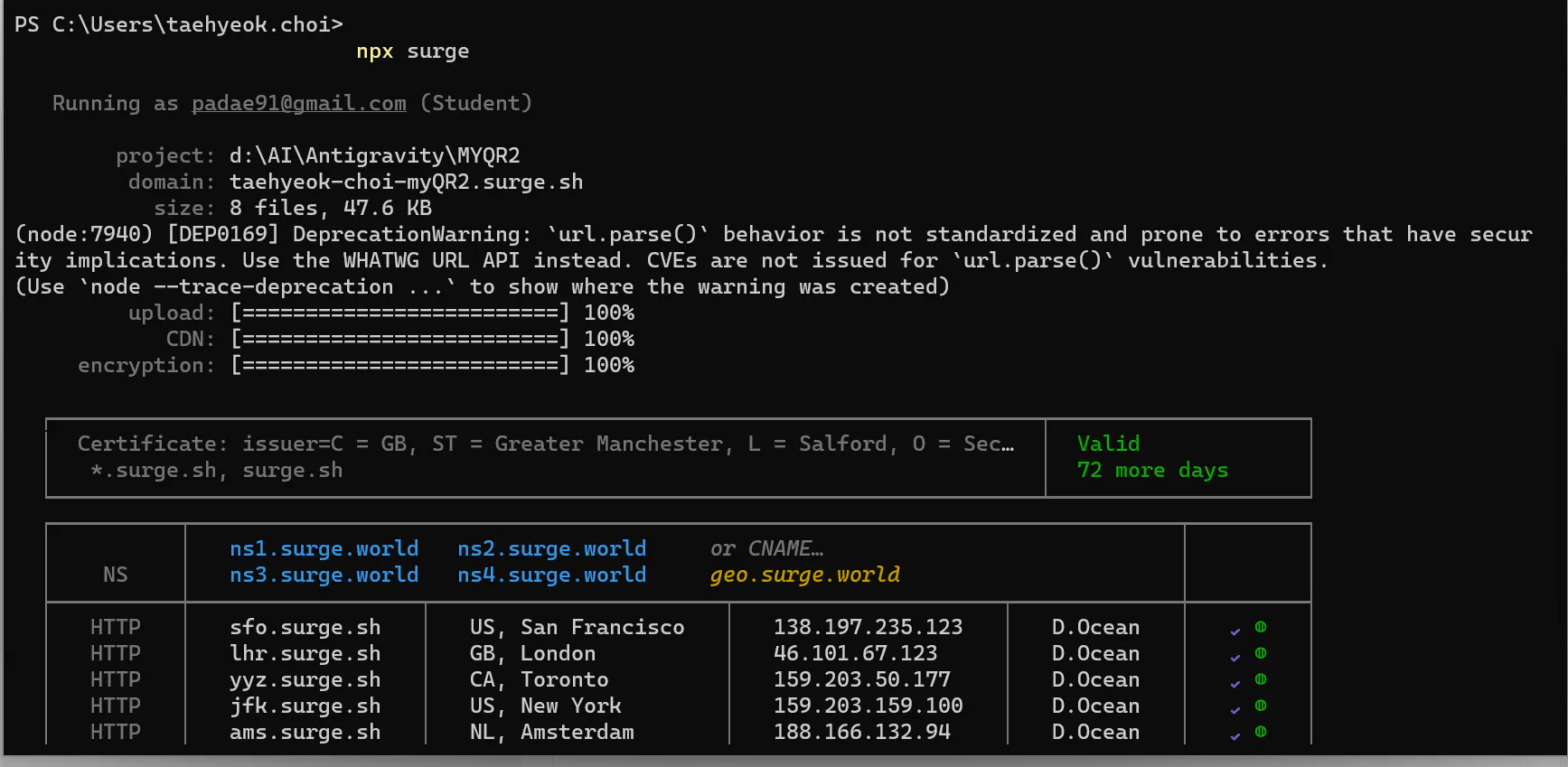
Task: Click the IP address 188.166.132.94
Action: coord(861,732)
